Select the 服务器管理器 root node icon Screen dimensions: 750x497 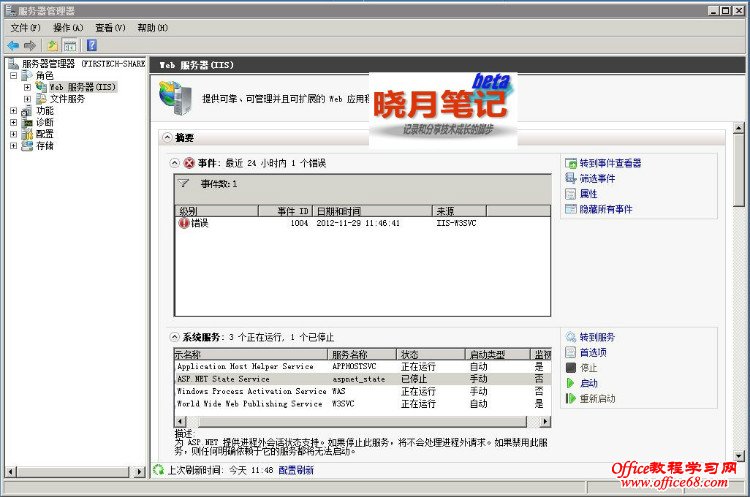[x=13, y=64]
